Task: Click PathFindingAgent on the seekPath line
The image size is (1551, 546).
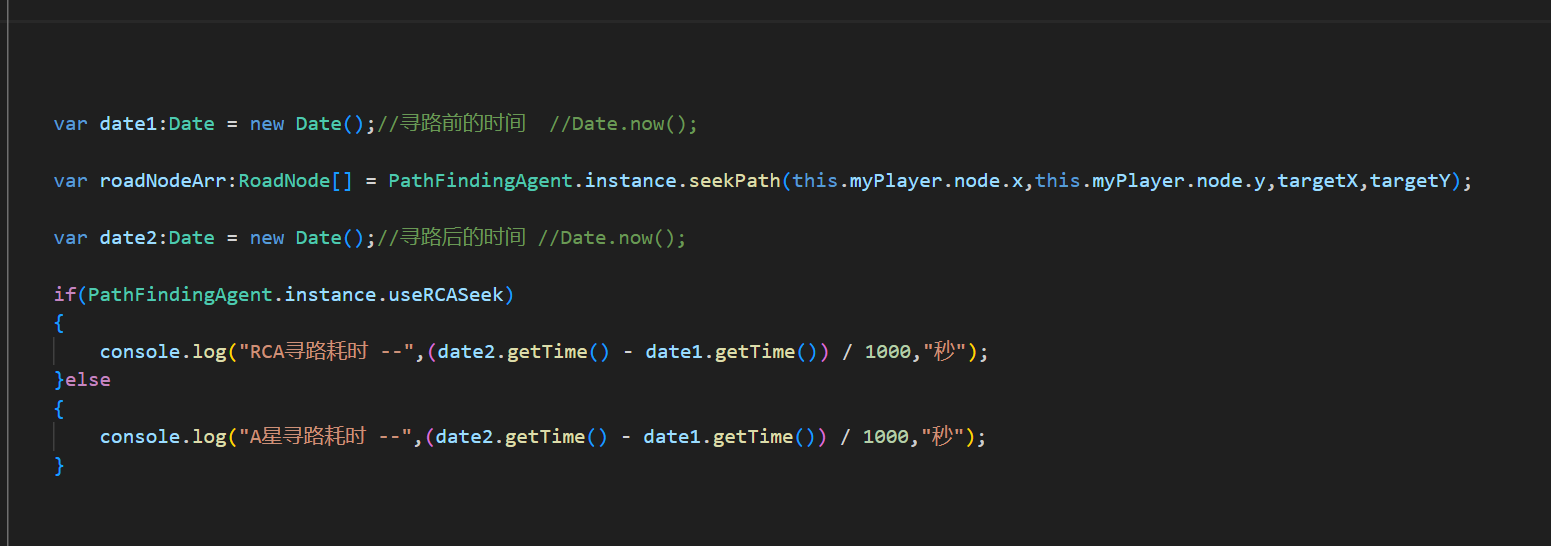Action: click(480, 181)
